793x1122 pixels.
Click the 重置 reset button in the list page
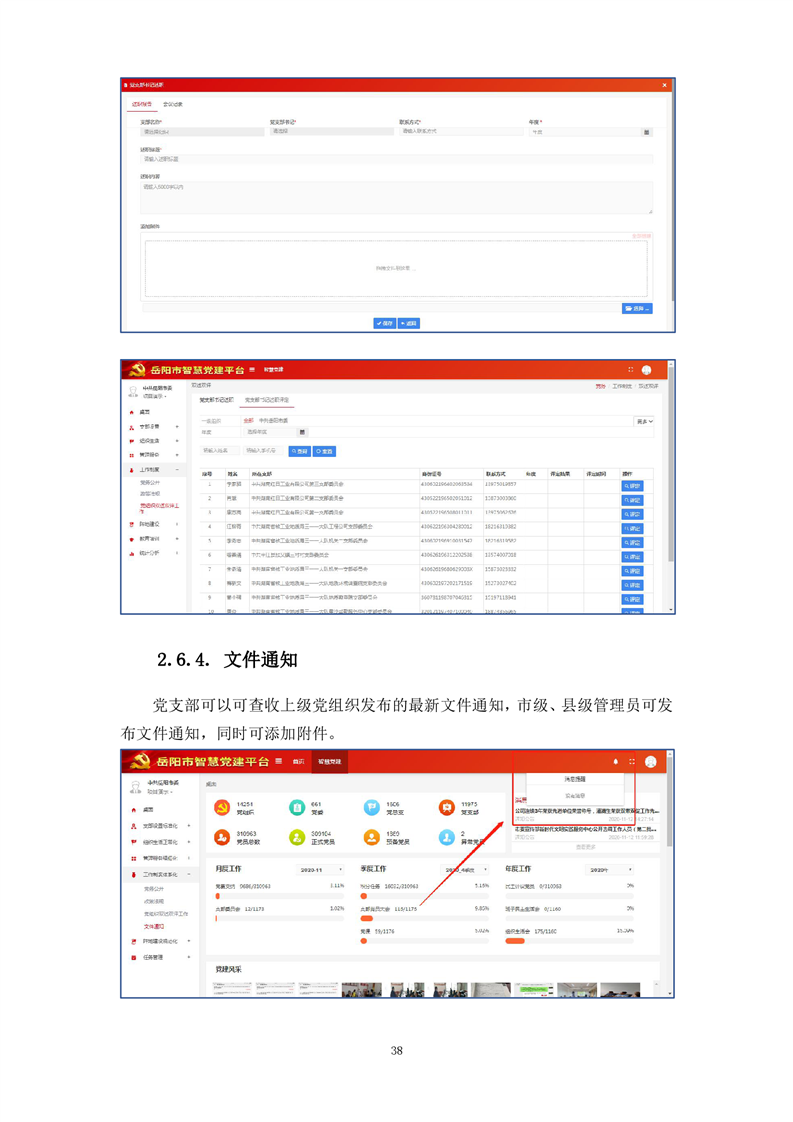point(324,452)
